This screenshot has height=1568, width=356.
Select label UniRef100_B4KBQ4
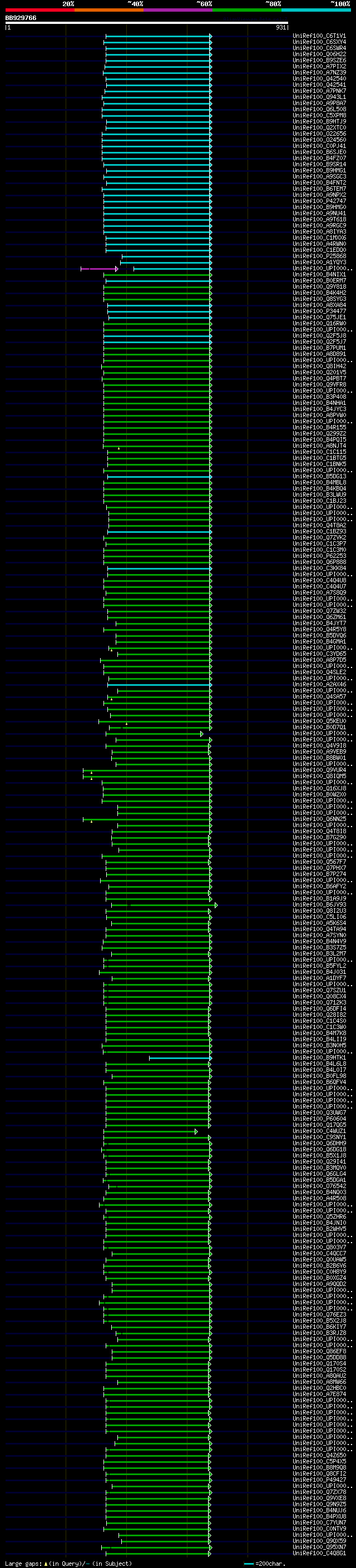point(319,489)
